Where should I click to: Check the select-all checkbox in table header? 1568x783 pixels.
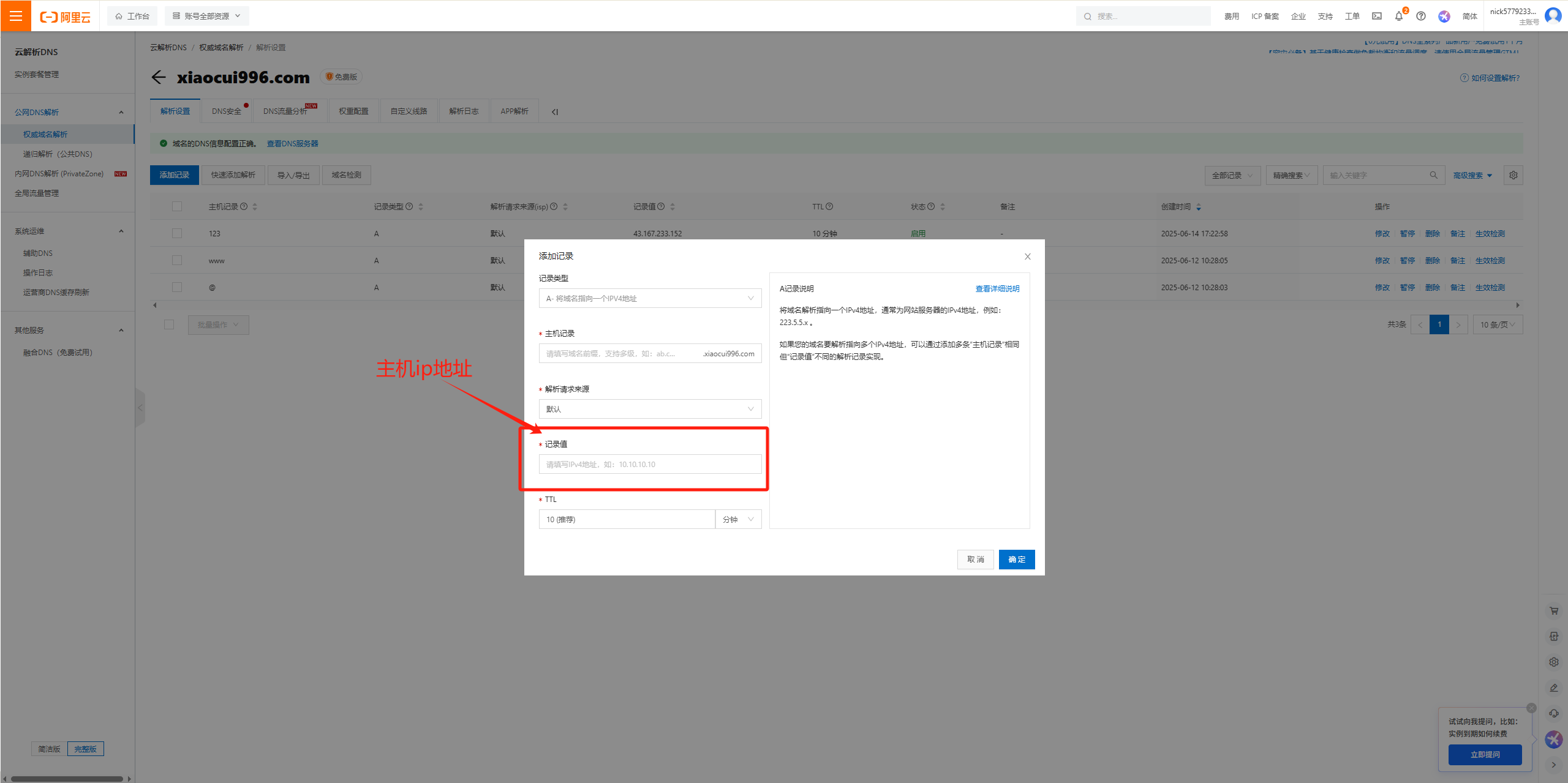(x=177, y=206)
